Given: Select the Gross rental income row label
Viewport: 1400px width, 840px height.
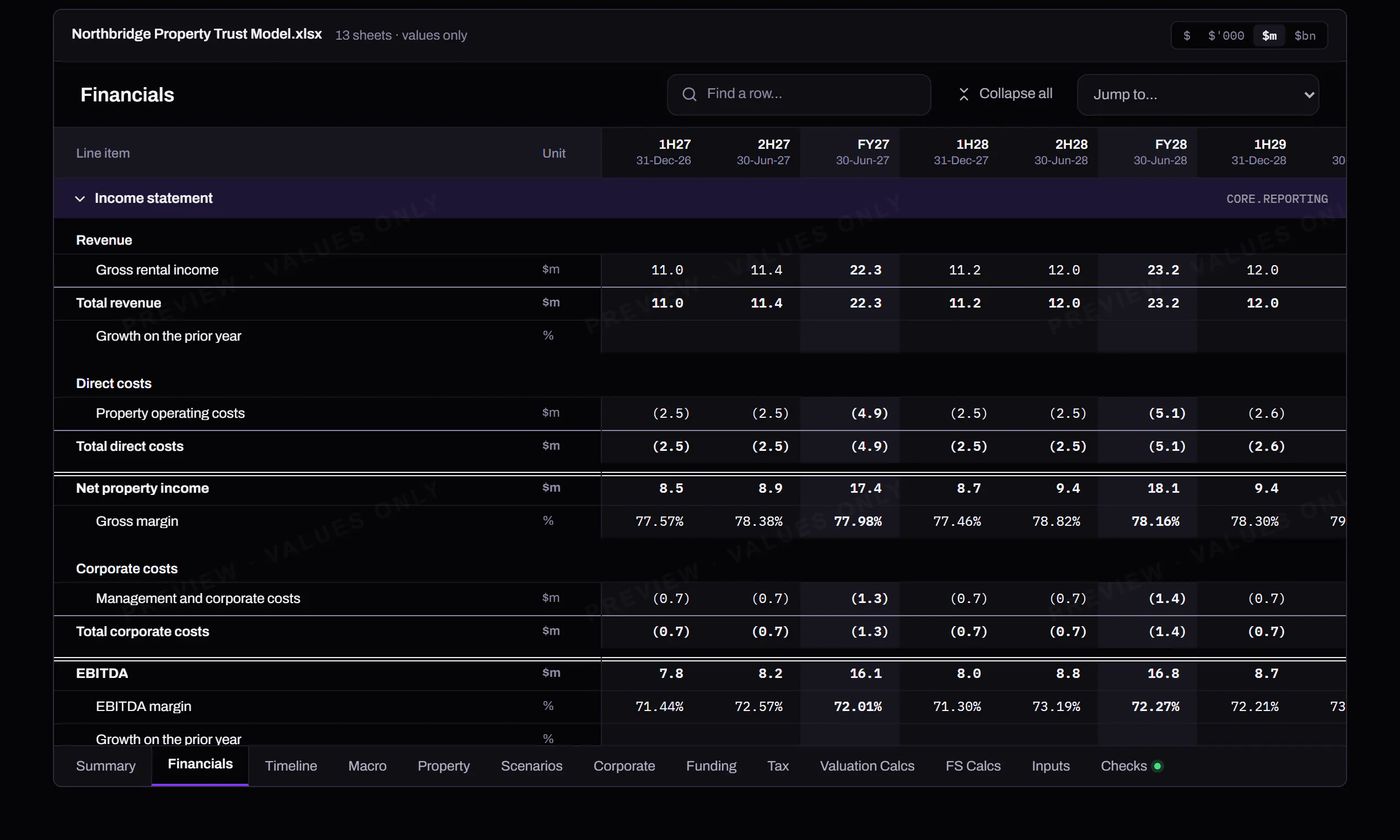Looking at the screenshot, I should (157, 270).
